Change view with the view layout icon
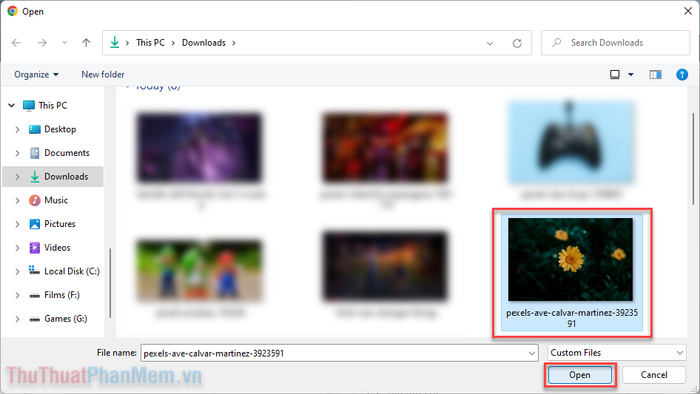This screenshot has width=700, height=394. 615,75
